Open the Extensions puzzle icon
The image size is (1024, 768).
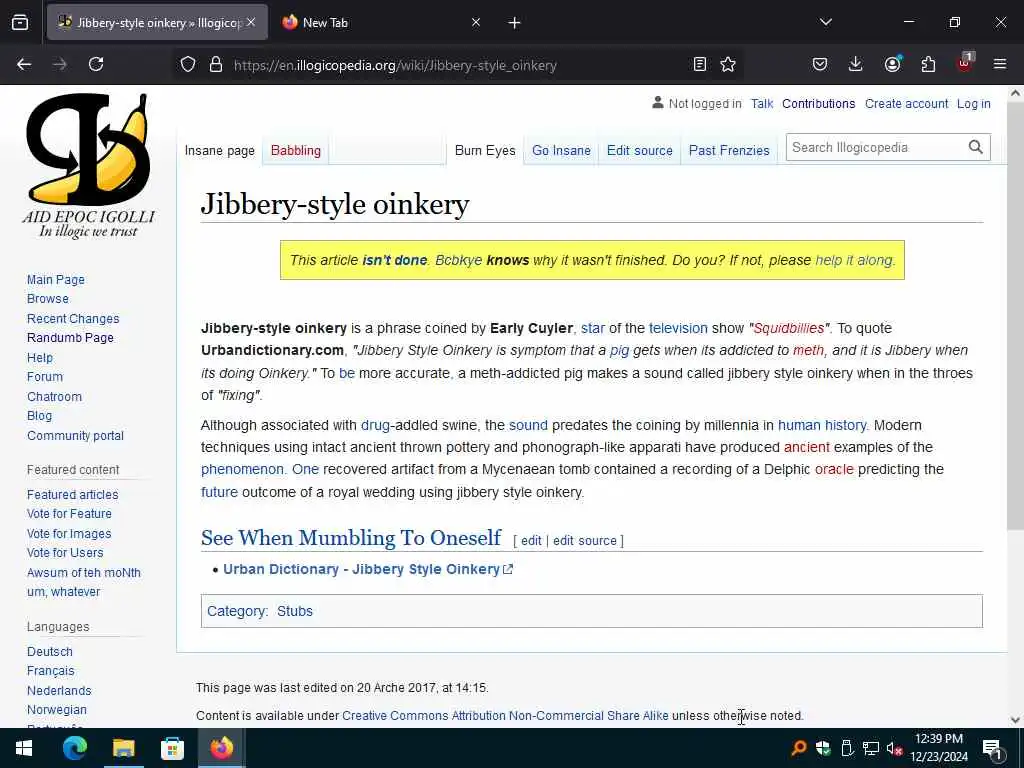928,64
